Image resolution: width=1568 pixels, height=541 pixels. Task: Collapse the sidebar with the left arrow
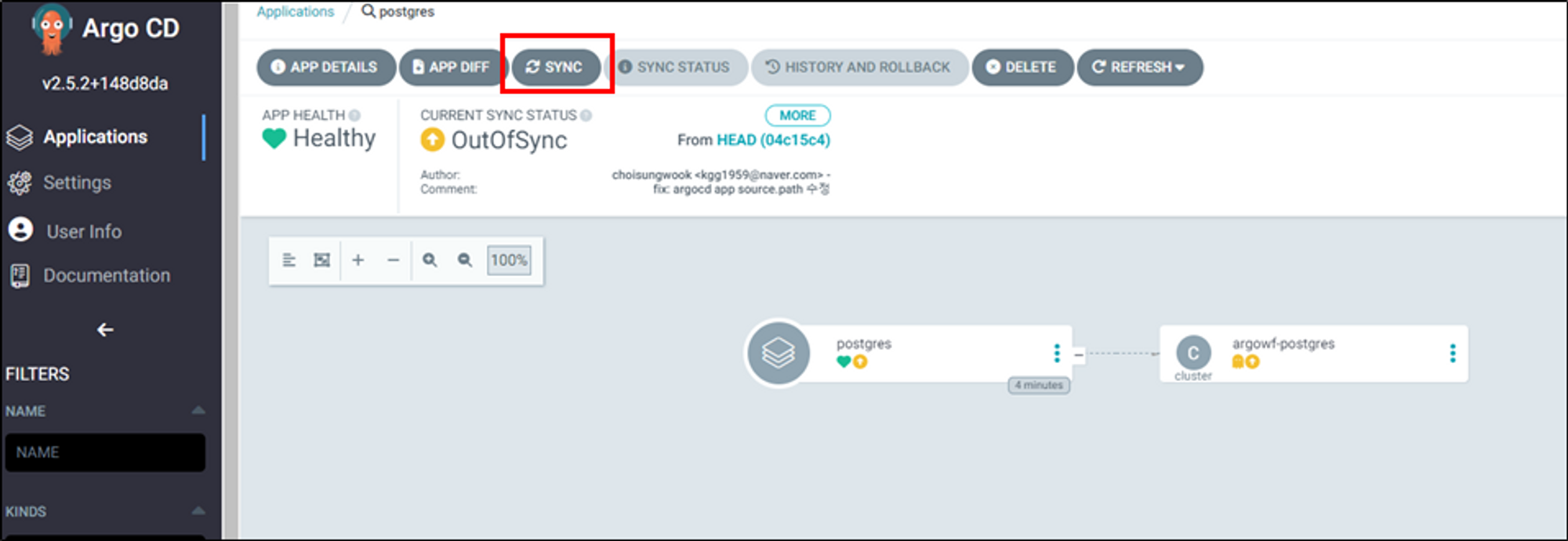pos(105,330)
